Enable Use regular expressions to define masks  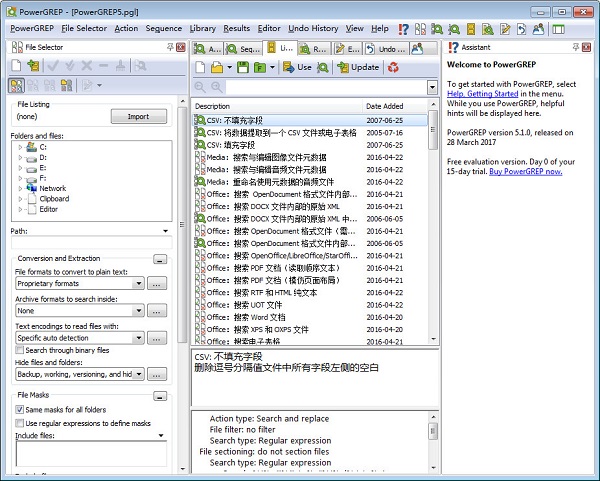click(x=21, y=423)
